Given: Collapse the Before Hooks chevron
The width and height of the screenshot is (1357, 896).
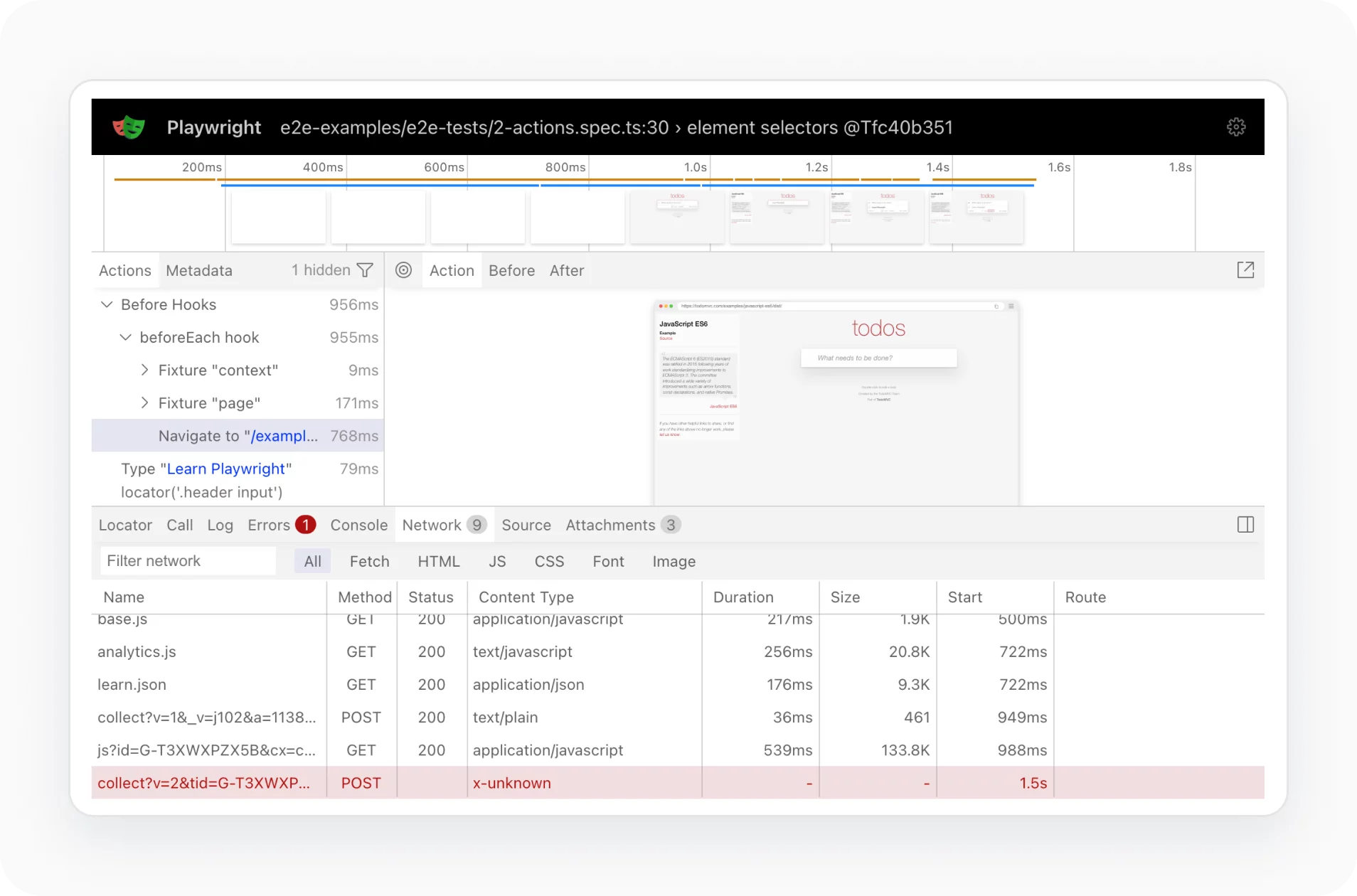Looking at the screenshot, I should (107, 304).
